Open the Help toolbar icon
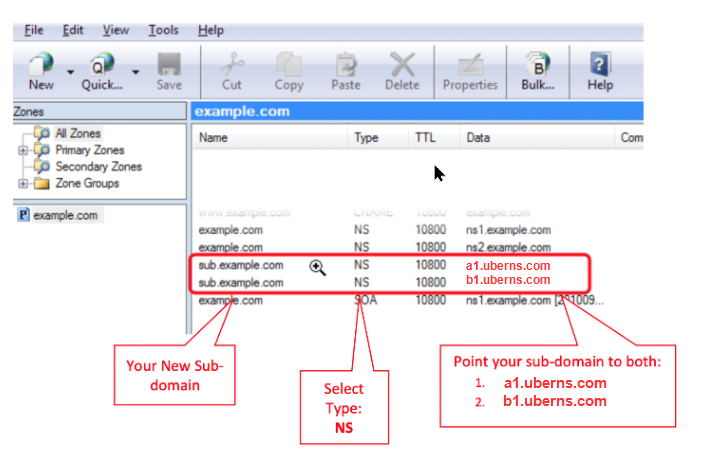 point(600,65)
